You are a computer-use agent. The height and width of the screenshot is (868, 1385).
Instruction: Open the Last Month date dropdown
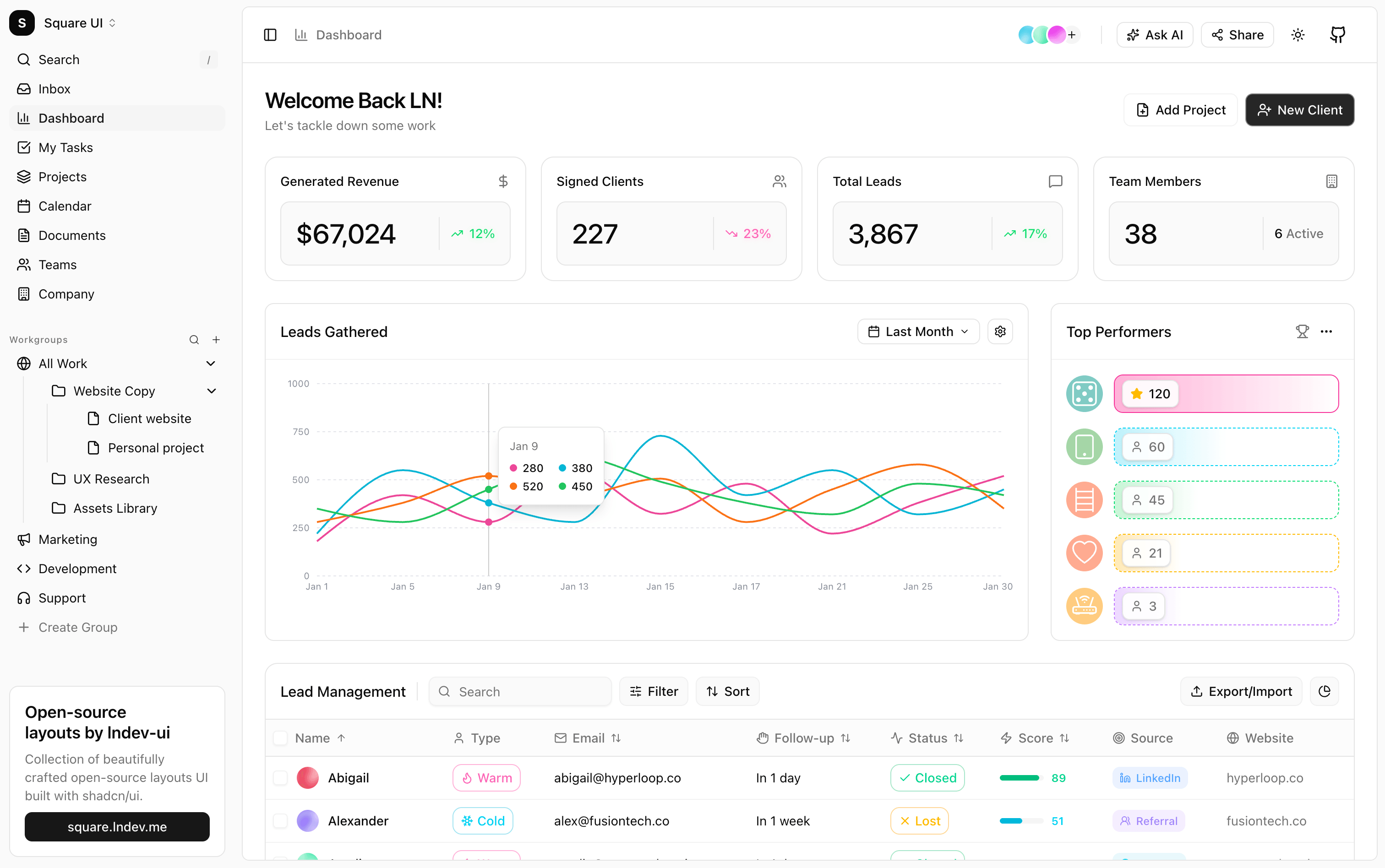click(918, 332)
